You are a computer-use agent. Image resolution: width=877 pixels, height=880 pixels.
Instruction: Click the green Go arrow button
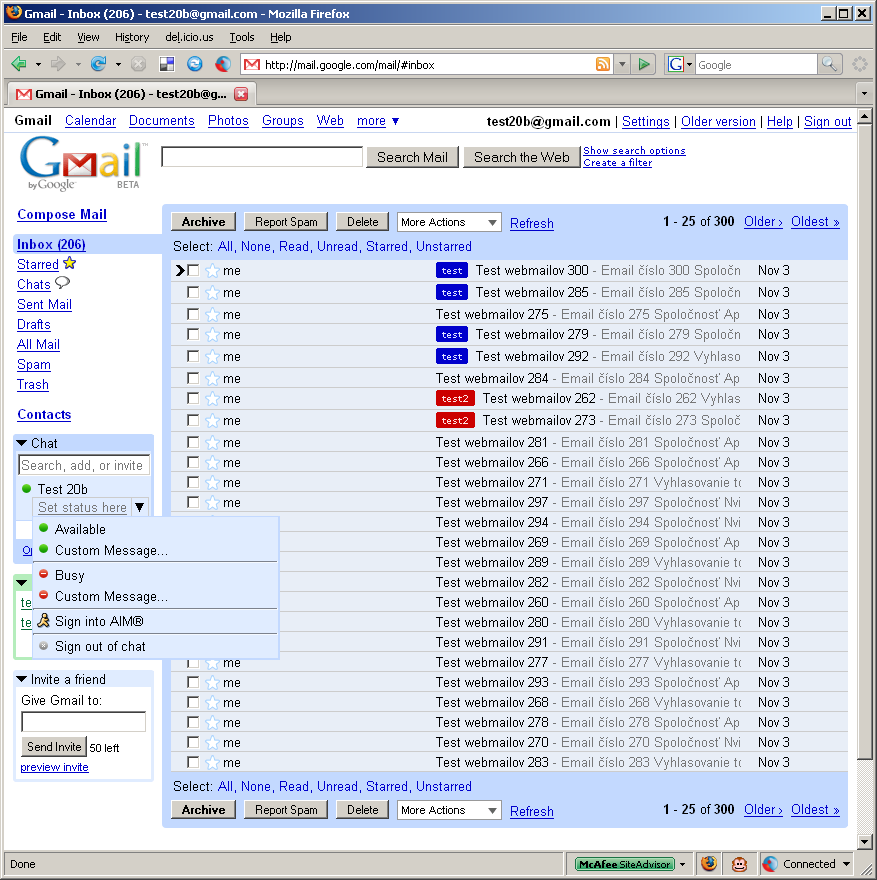[x=644, y=65]
